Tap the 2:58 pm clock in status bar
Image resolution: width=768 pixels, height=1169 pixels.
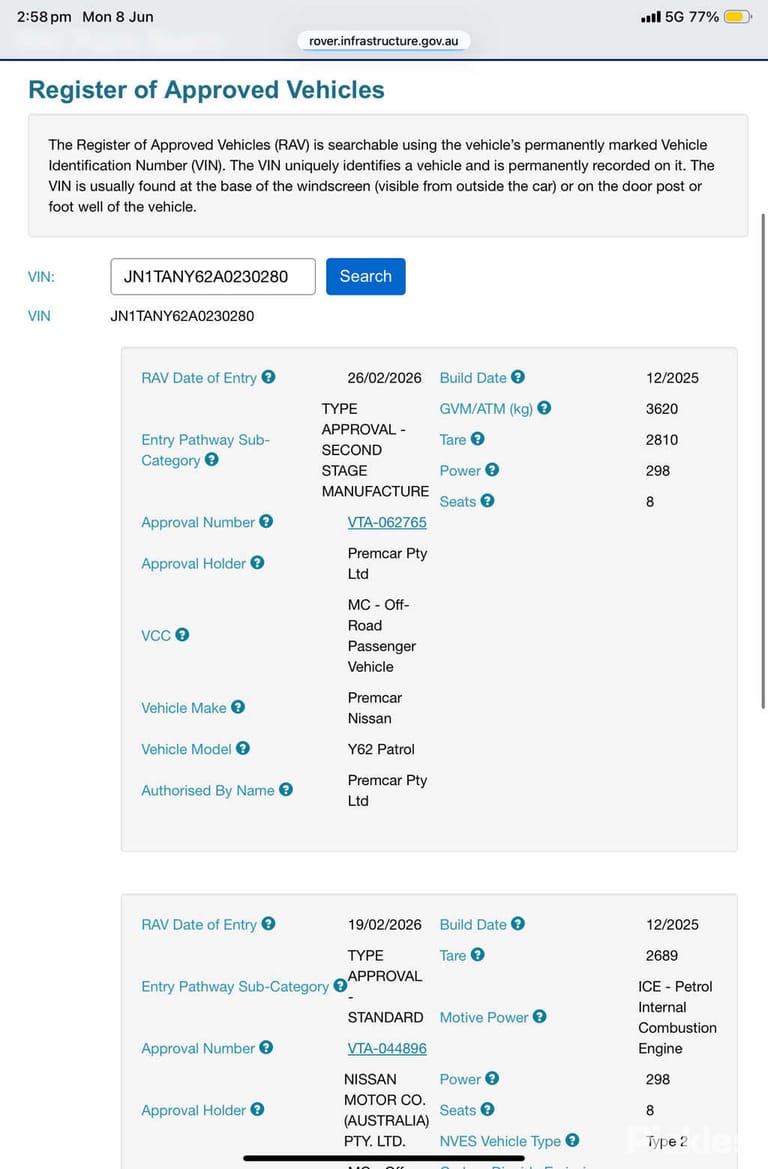(x=44, y=16)
